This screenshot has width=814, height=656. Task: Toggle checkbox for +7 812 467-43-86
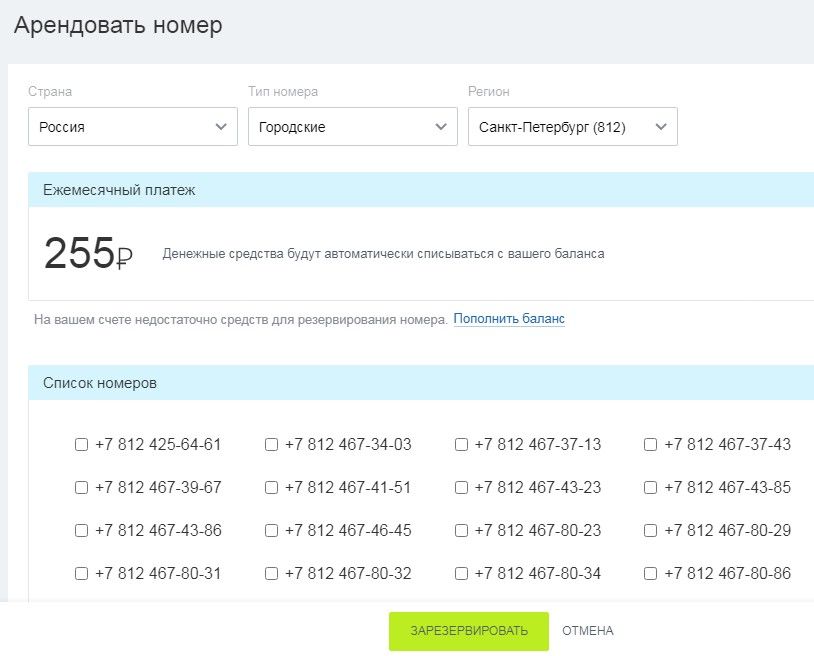(82, 530)
